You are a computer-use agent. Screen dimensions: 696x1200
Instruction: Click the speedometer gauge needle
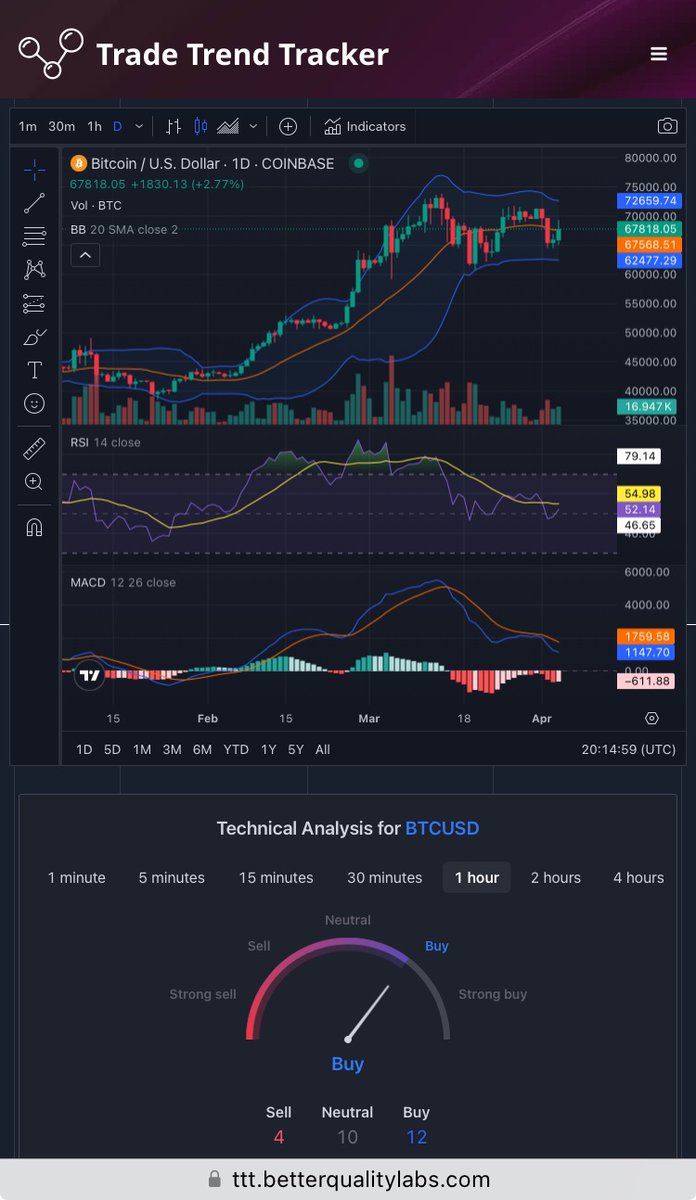(x=368, y=1013)
